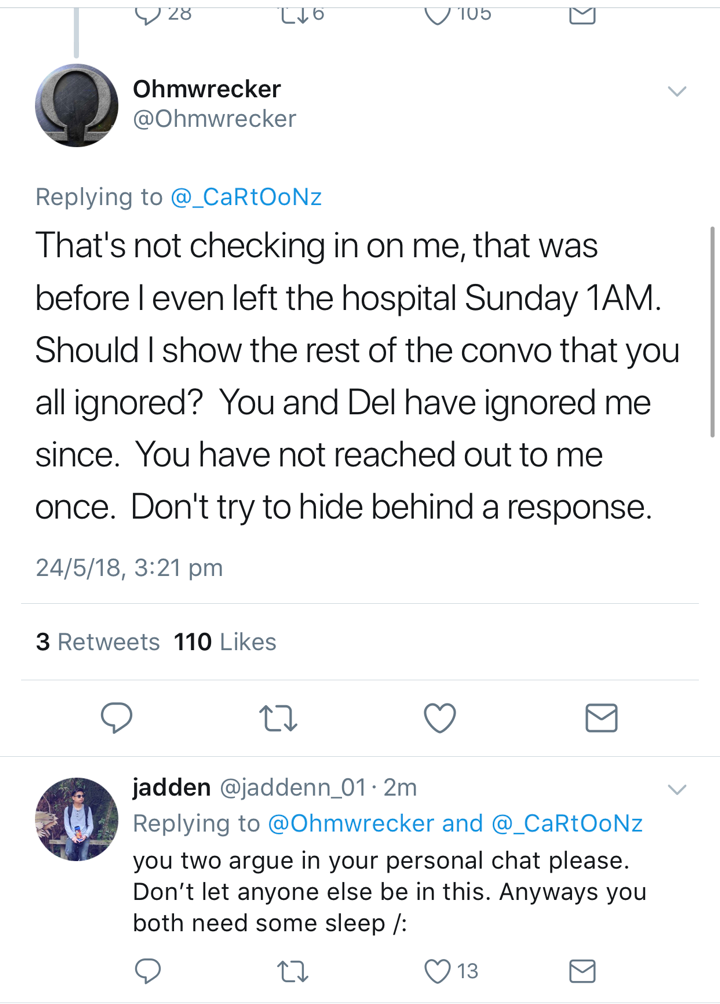Retweet jadden's reply
Image resolution: width=720 pixels, height=1004 pixels.
tap(293, 971)
